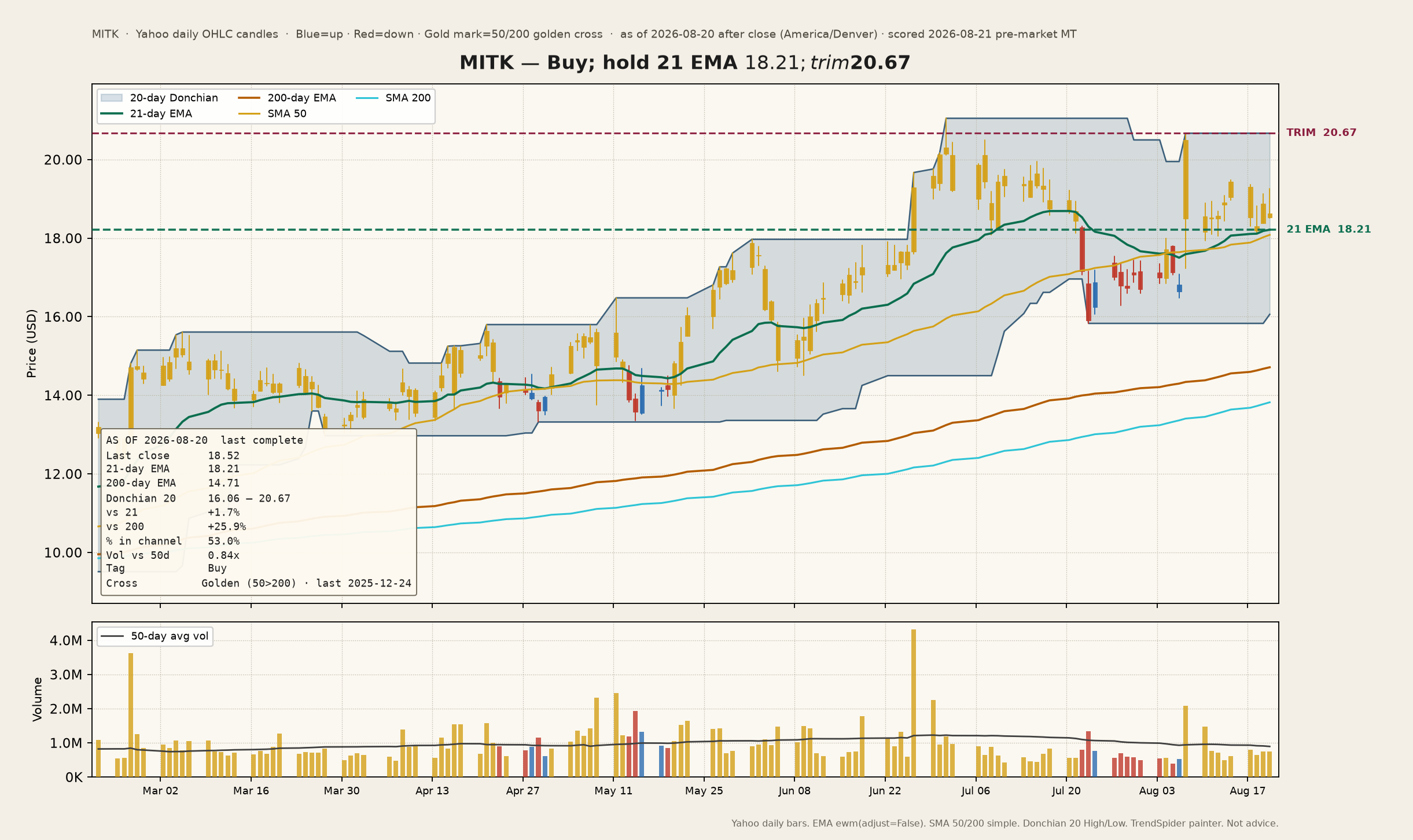Click the Price (USD) axis title
The height and width of the screenshot is (840, 1413).
[32, 343]
